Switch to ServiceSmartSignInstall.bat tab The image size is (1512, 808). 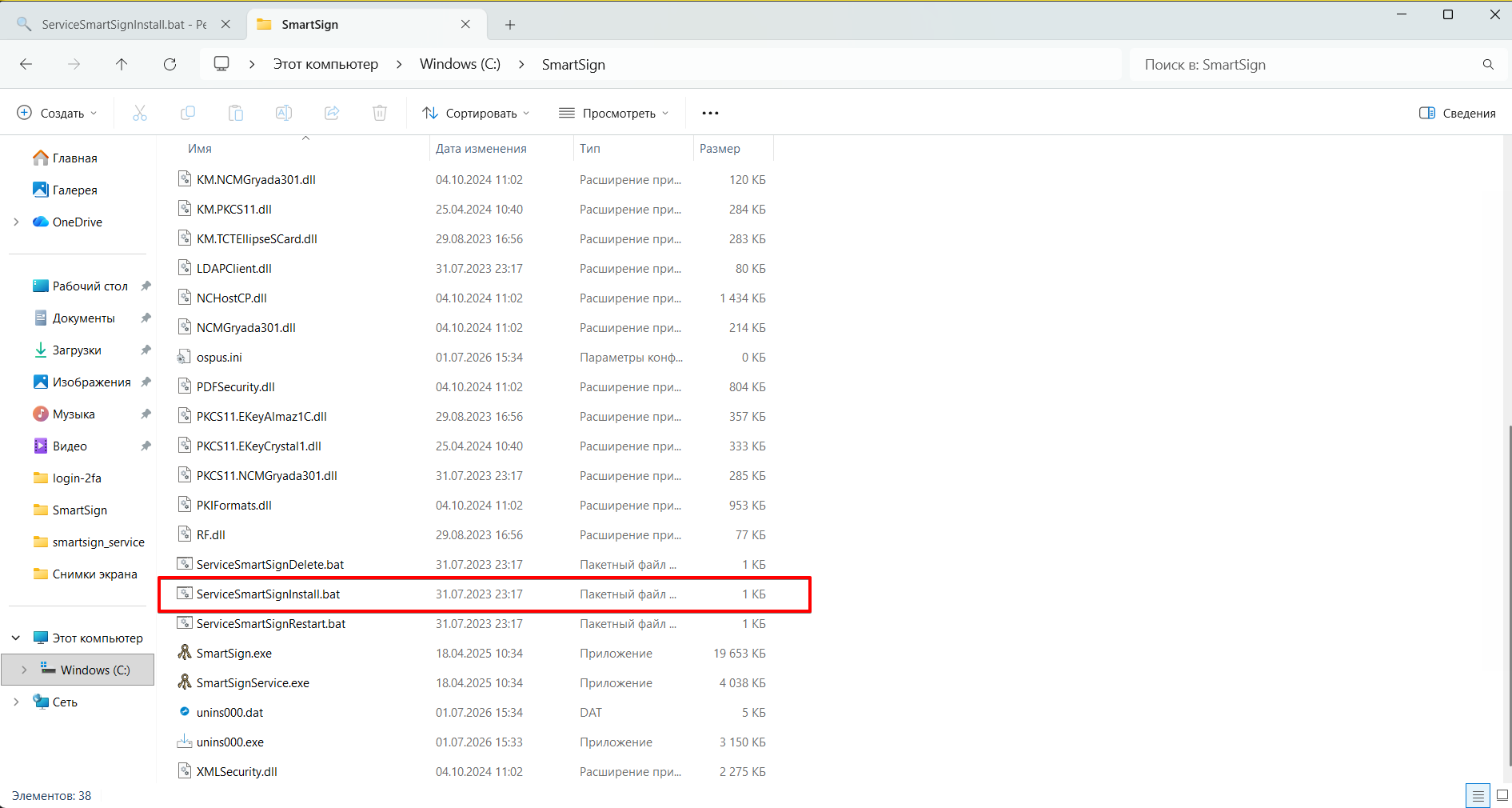click(124, 24)
